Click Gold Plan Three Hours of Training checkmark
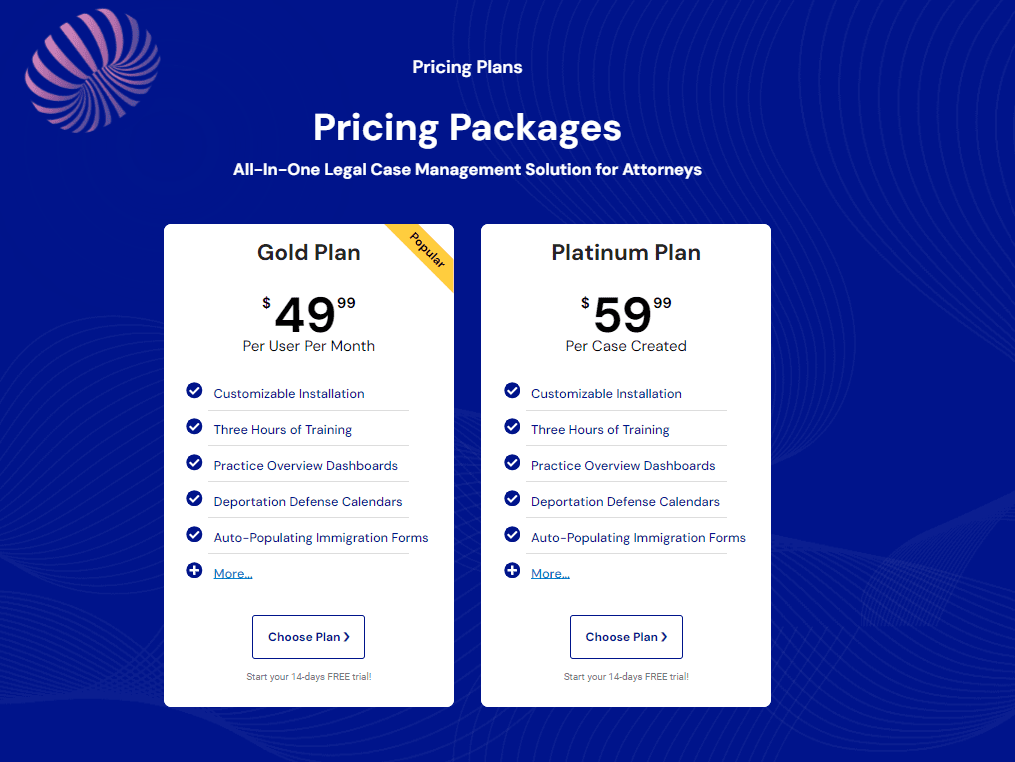 [x=195, y=427]
